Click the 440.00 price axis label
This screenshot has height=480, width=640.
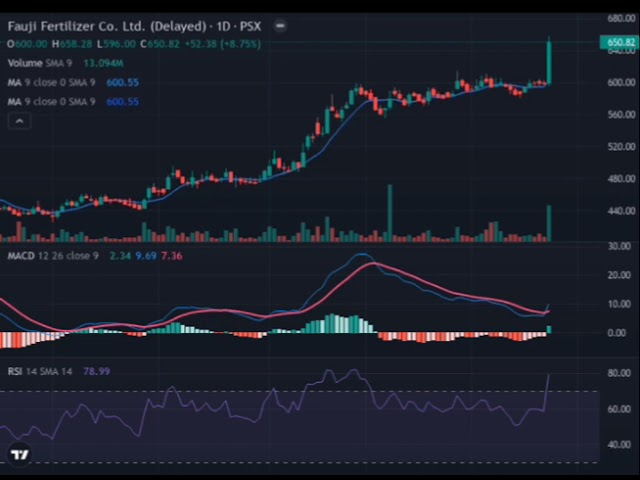pos(621,211)
